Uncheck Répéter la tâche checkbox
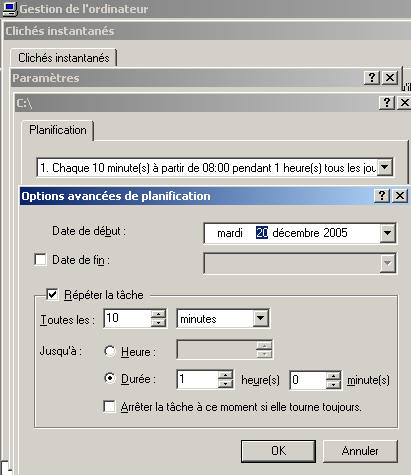 [52, 294]
